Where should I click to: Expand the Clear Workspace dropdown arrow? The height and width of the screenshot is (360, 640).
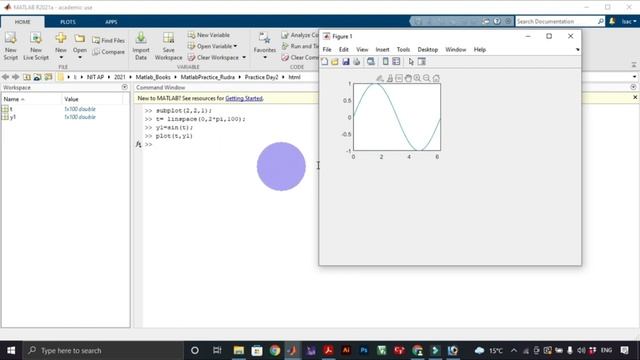(244, 58)
